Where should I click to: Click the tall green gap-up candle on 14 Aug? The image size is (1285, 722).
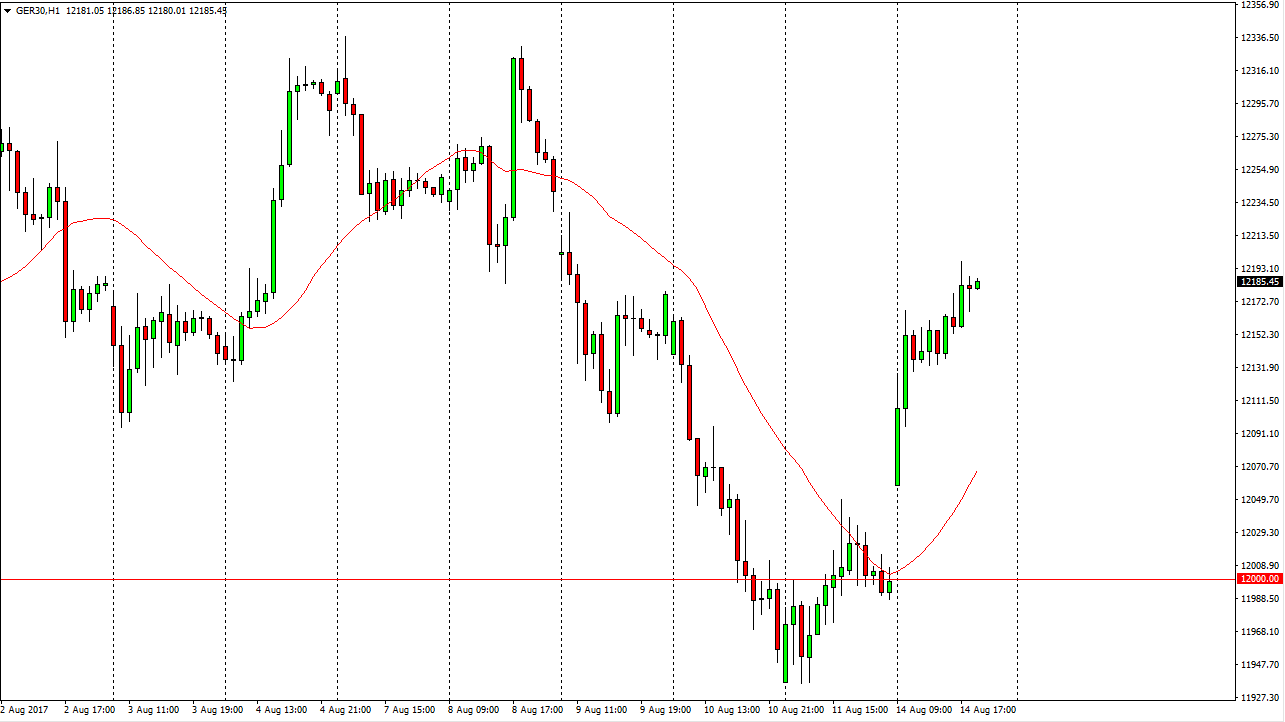[897, 446]
